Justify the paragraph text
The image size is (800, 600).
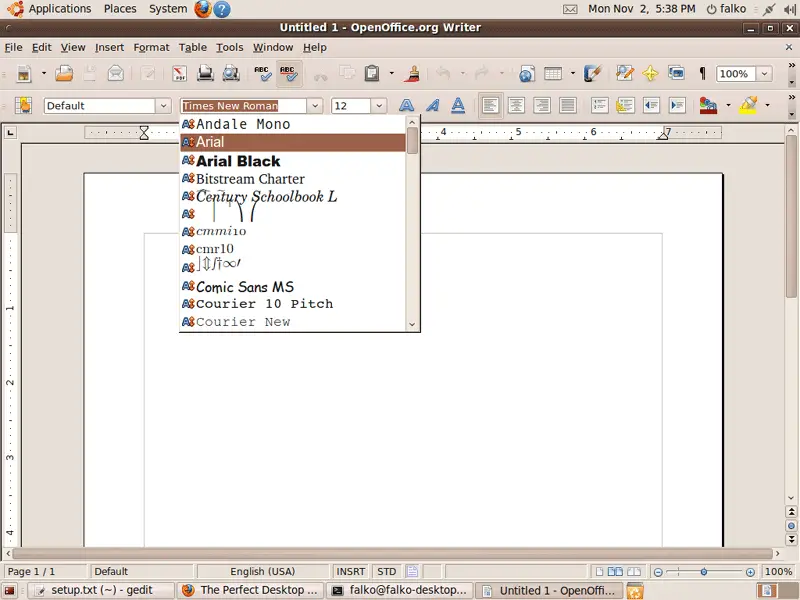click(x=567, y=106)
